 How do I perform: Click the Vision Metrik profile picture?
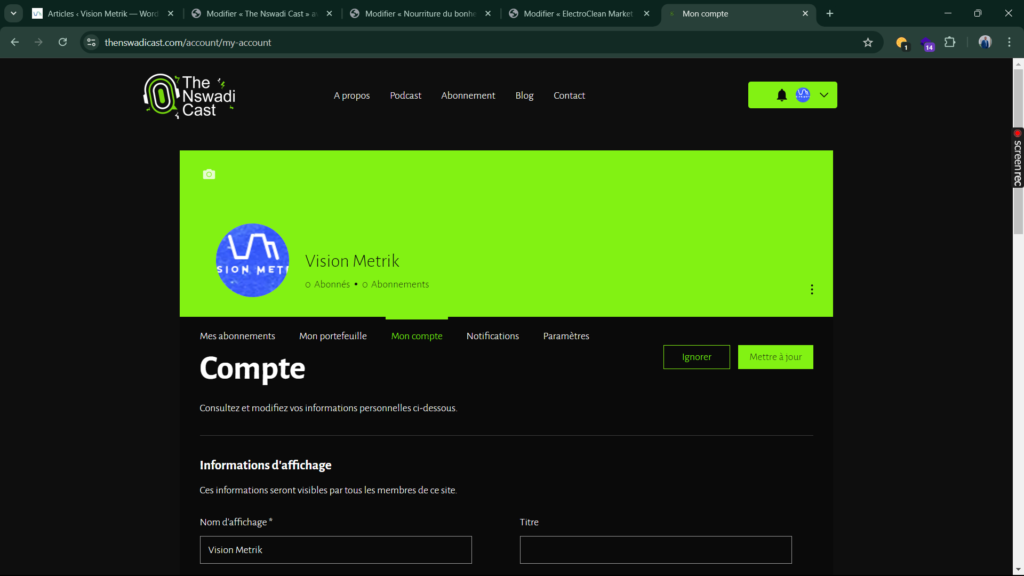253,260
